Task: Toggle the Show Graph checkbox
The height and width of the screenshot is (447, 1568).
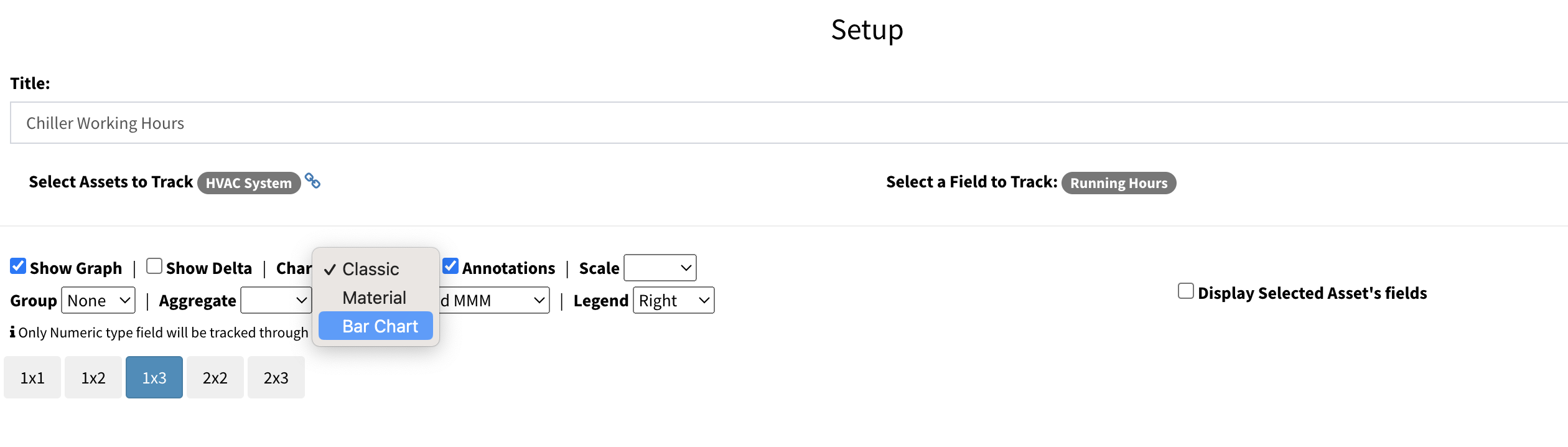Action: (18, 266)
